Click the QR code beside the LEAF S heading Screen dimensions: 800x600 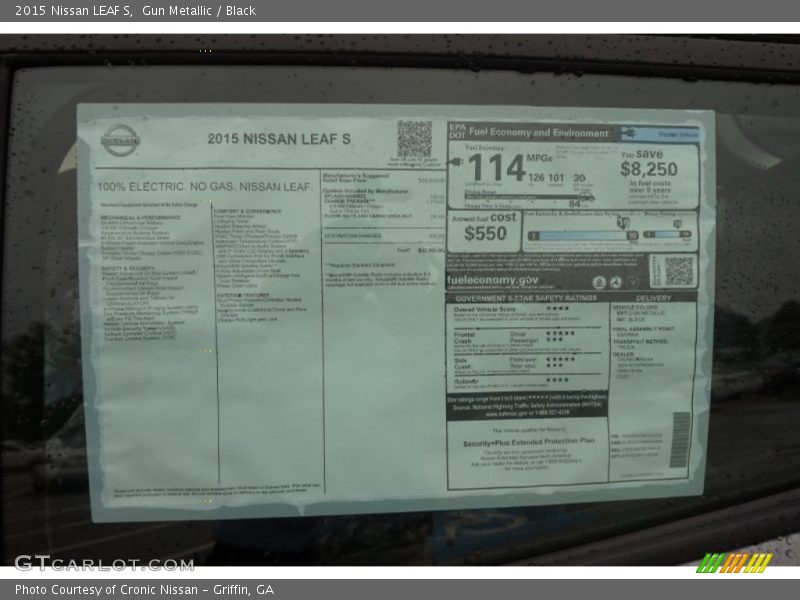pos(414,139)
